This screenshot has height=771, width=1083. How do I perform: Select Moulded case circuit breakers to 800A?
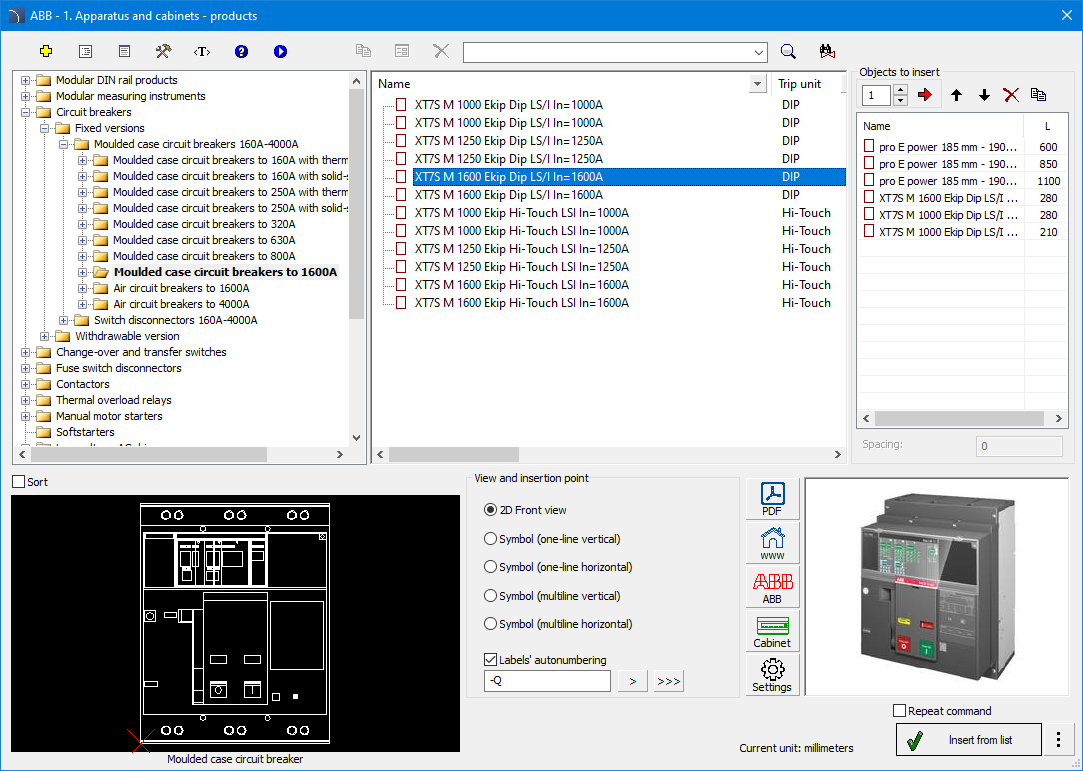[x=204, y=256]
